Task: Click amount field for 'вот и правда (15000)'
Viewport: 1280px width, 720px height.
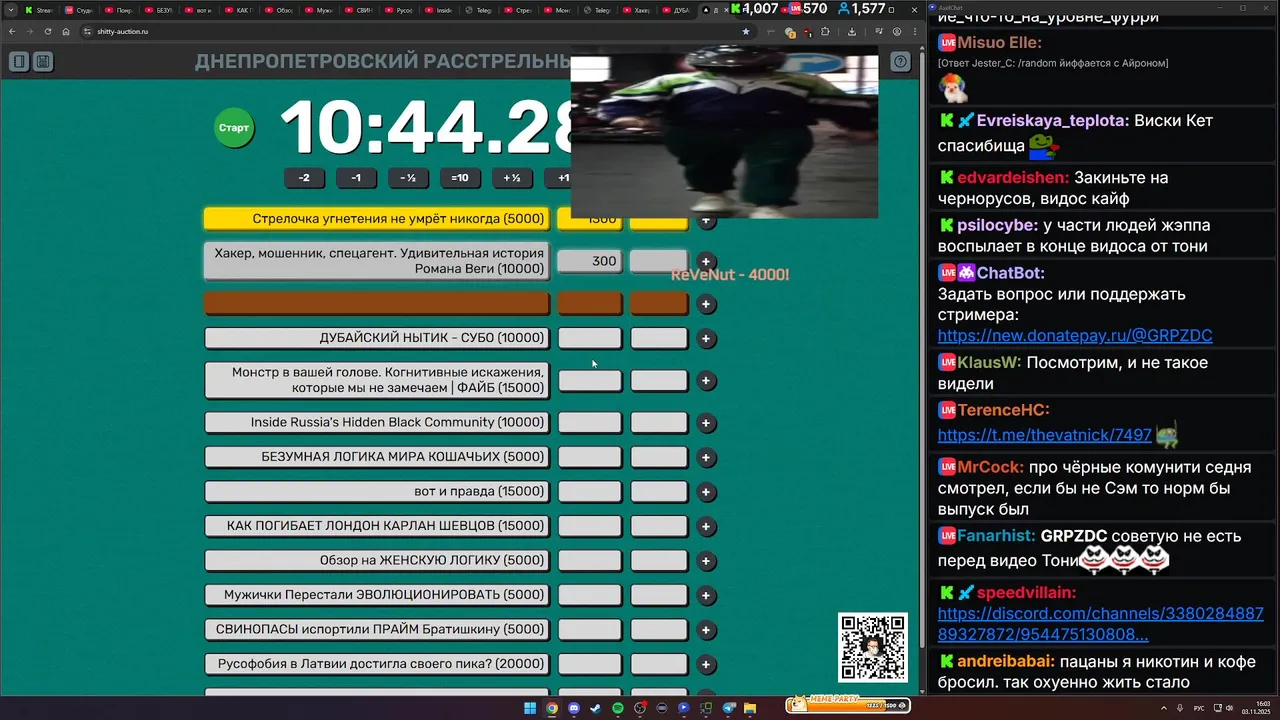Action: click(589, 492)
